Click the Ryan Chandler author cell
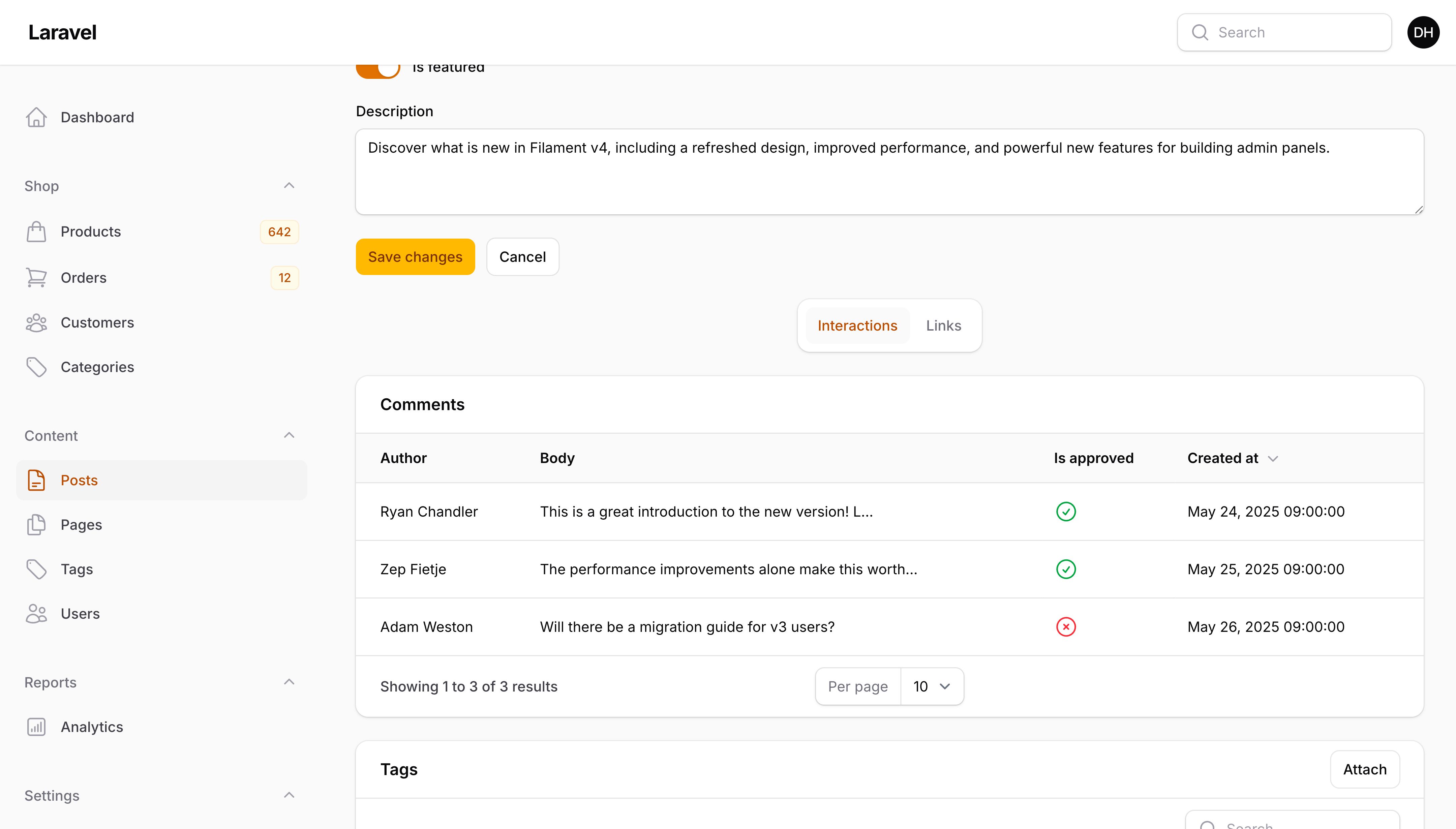Viewport: 1456px width, 829px height. click(x=429, y=511)
